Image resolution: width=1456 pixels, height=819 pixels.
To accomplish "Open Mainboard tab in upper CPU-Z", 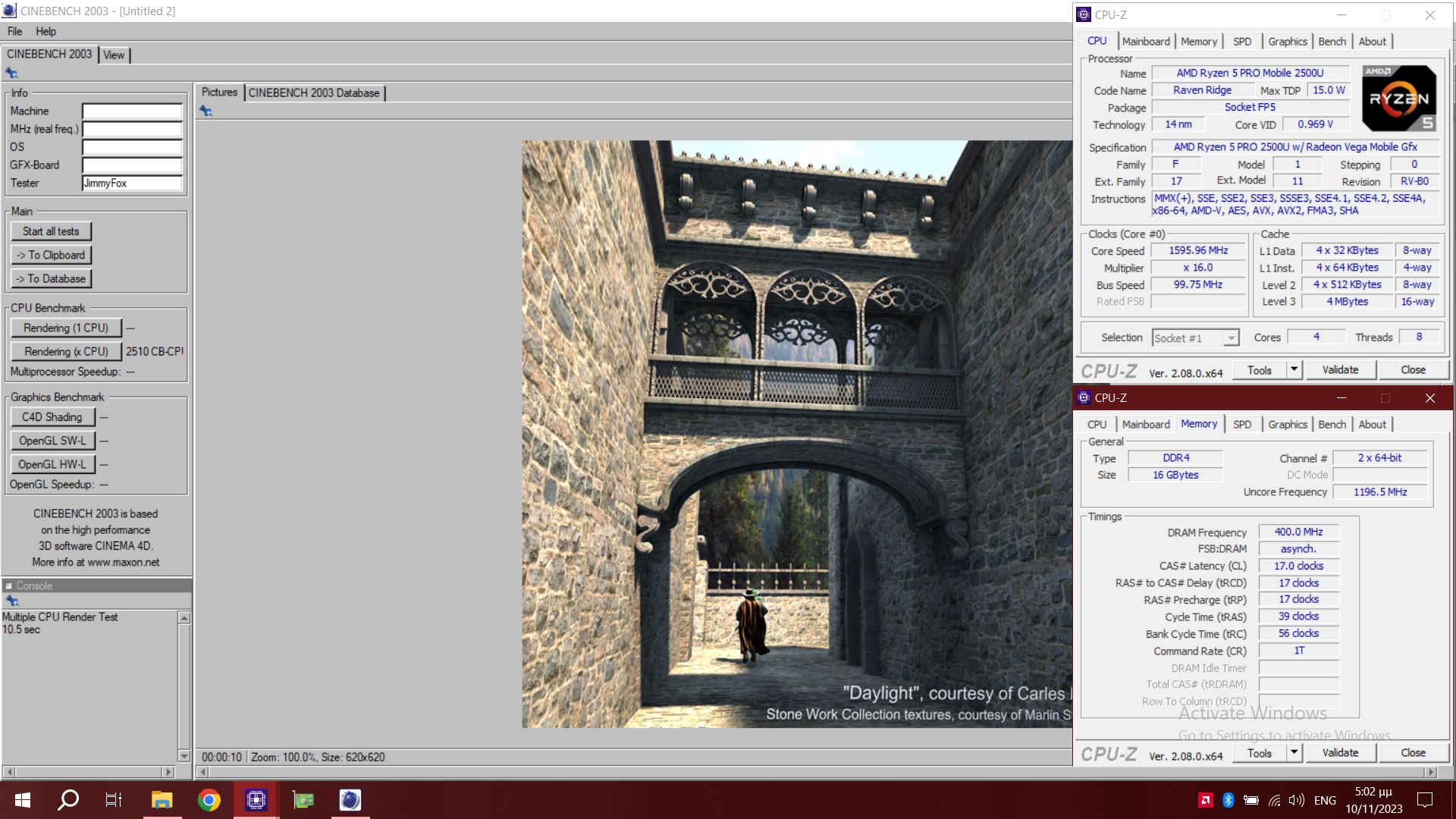I will (x=1146, y=42).
